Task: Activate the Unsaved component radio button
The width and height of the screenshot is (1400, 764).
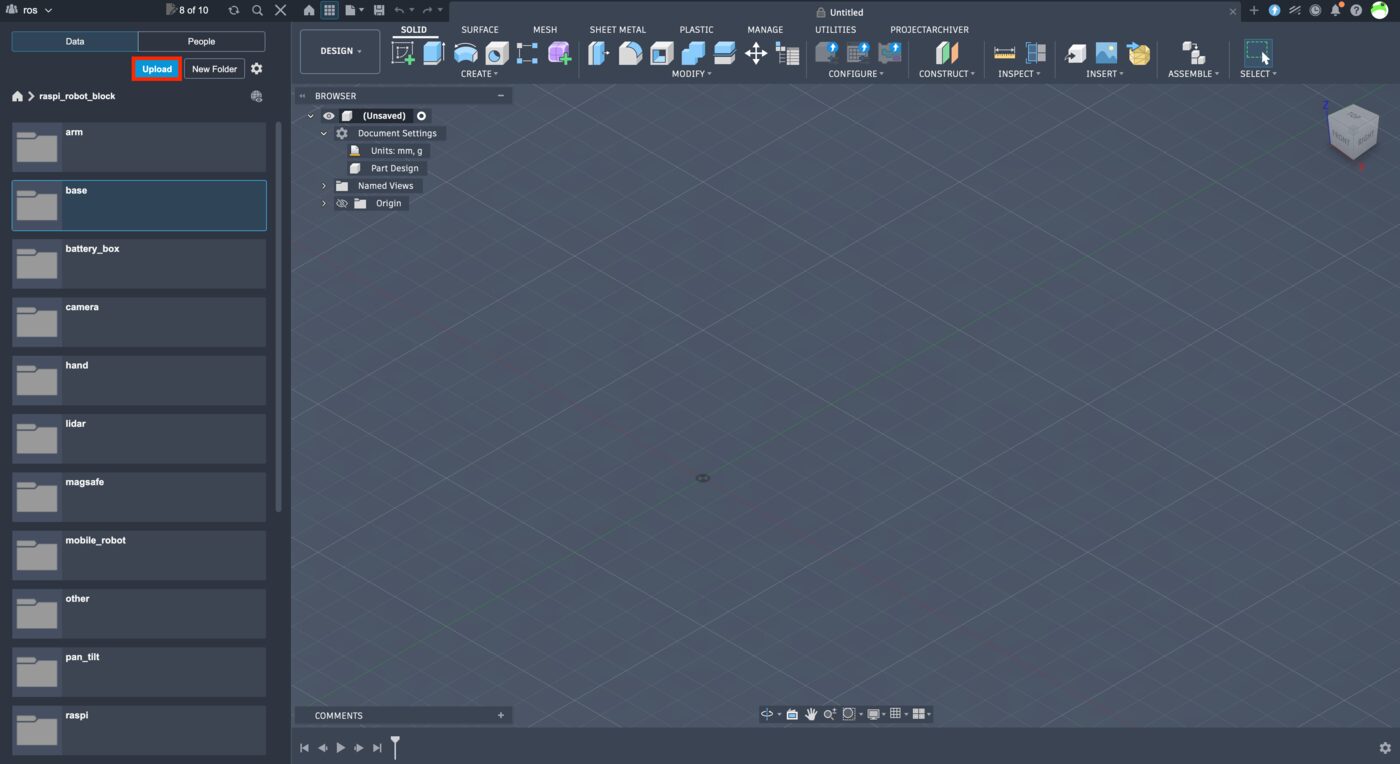Action: (x=421, y=116)
